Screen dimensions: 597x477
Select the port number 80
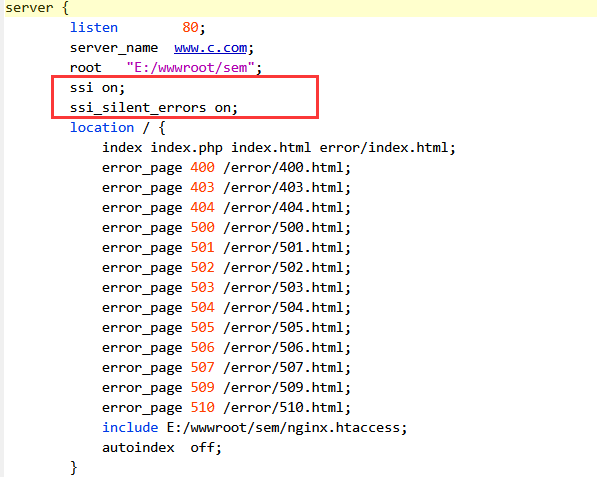coord(190,27)
